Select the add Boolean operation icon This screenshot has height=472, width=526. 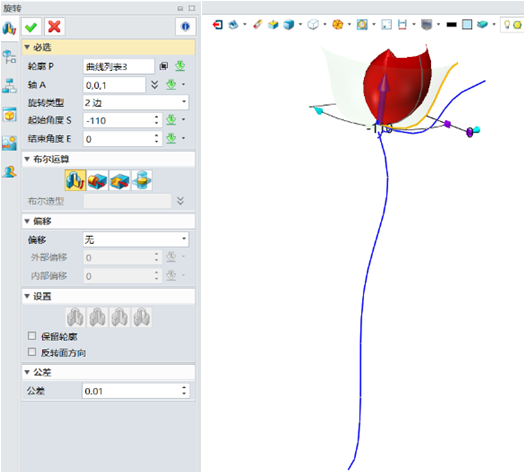click(98, 180)
